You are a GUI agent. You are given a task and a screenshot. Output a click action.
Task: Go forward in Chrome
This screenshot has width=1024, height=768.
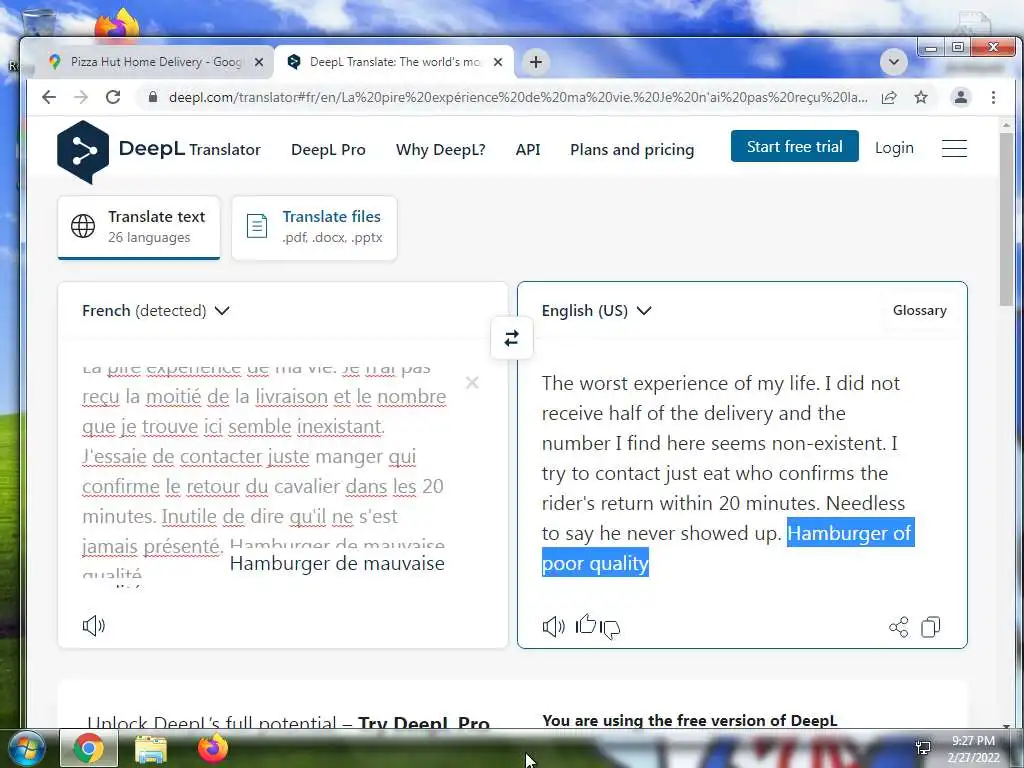tap(80, 97)
